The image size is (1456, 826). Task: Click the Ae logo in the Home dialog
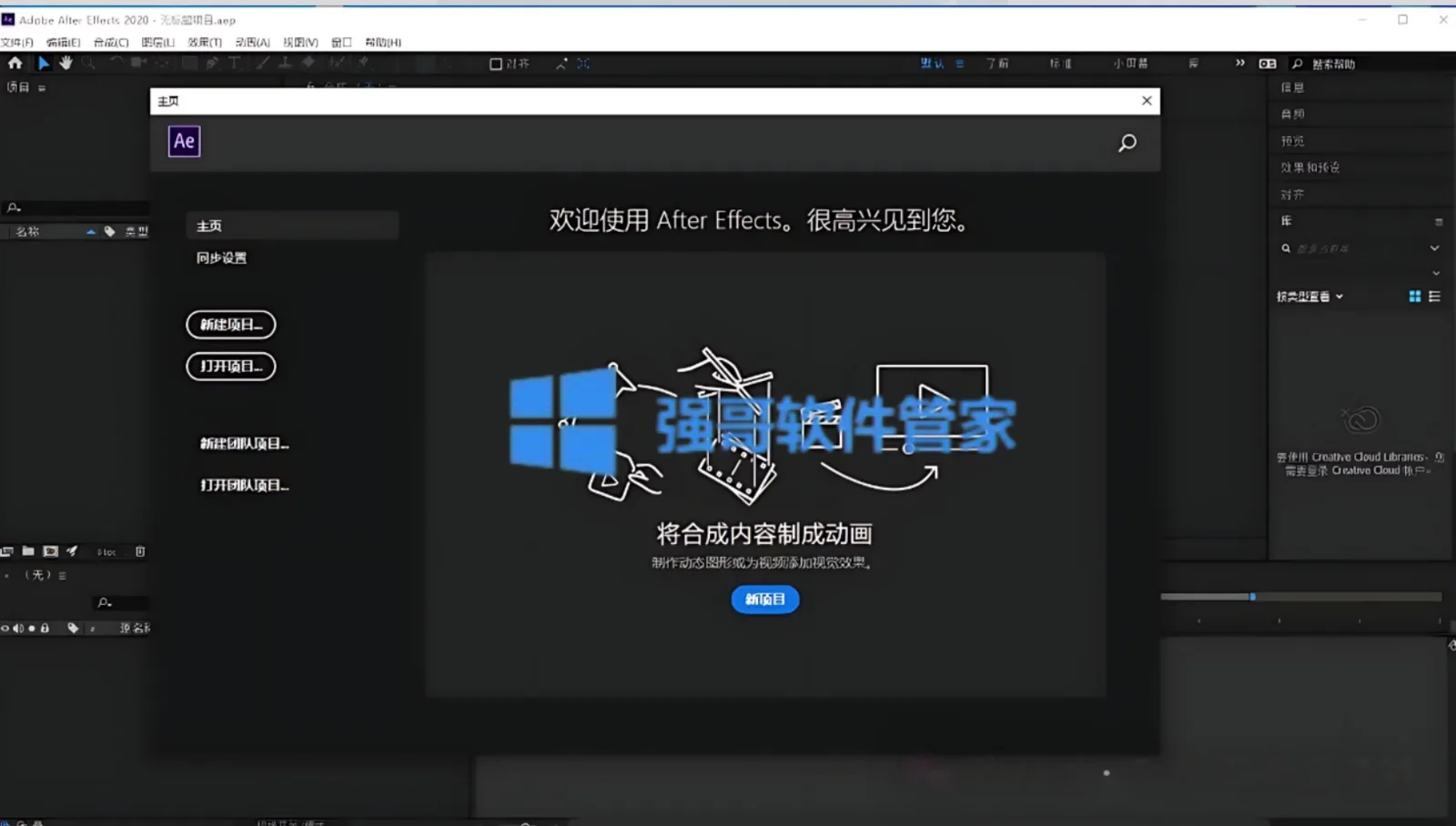pyautogui.click(x=184, y=141)
